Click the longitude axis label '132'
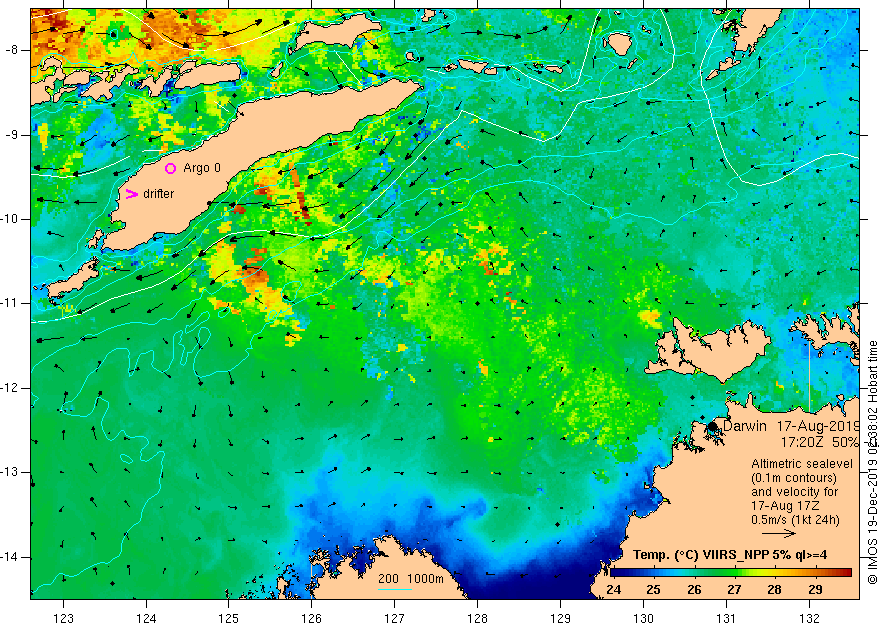Viewport: 880px width, 630px height. (809, 618)
